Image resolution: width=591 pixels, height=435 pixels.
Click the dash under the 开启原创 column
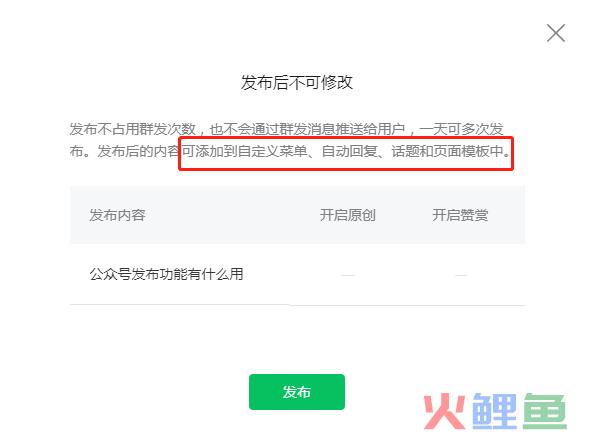348,275
